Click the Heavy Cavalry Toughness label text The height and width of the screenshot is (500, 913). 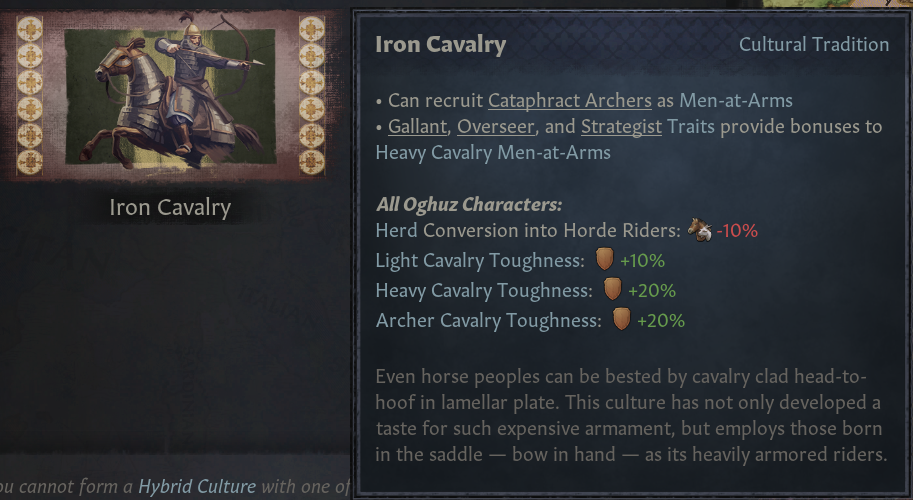pyautogui.click(x=484, y=290)
